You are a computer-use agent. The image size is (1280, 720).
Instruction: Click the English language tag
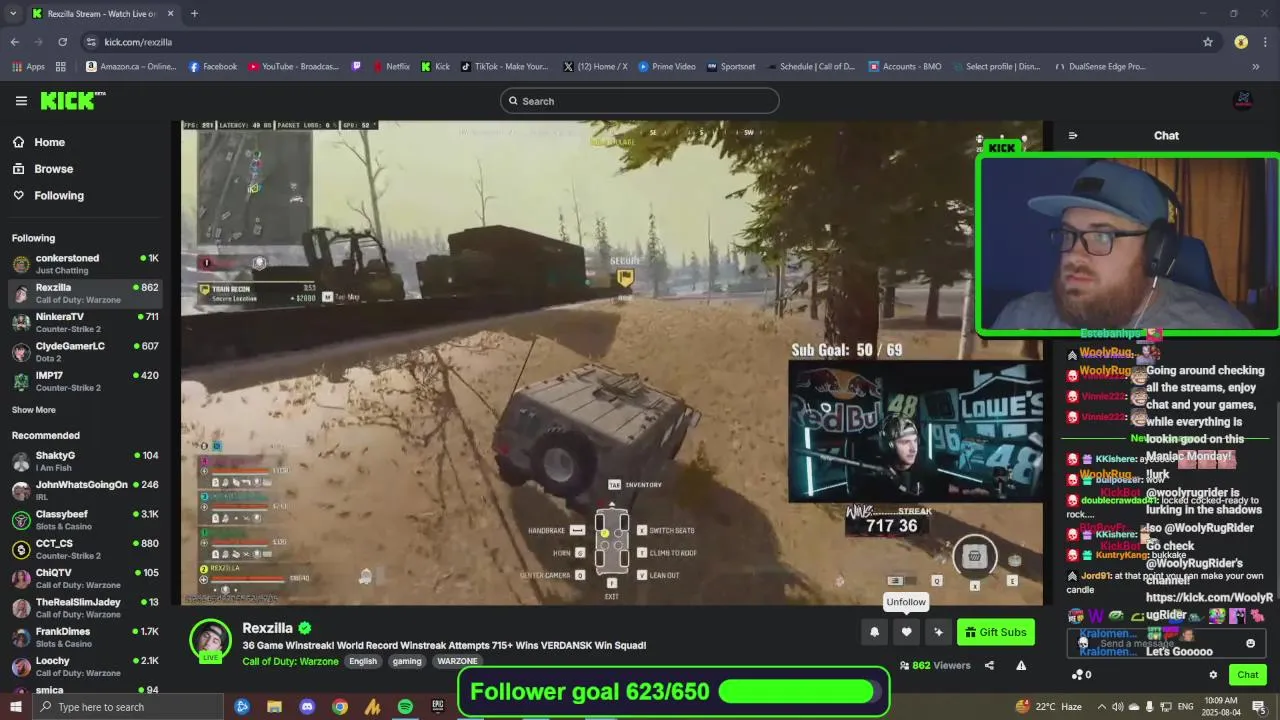coord(363,661)
